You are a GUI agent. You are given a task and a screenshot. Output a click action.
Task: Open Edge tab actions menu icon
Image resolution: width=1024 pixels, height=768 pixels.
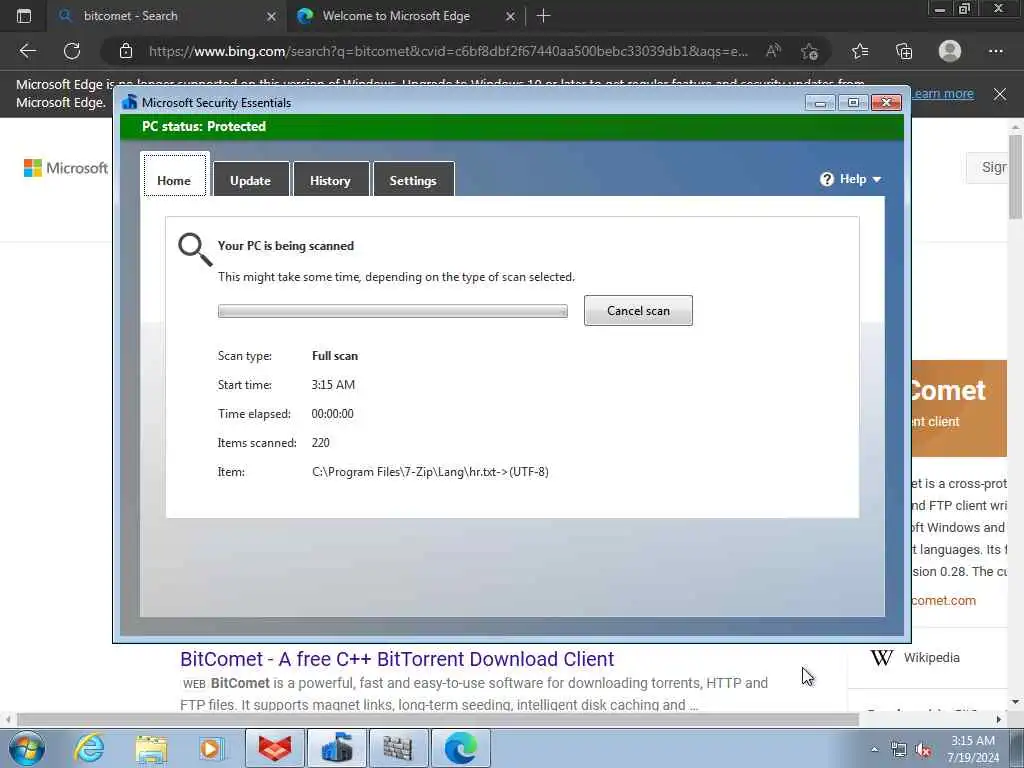pyautogui.click(x=24, y=16)
